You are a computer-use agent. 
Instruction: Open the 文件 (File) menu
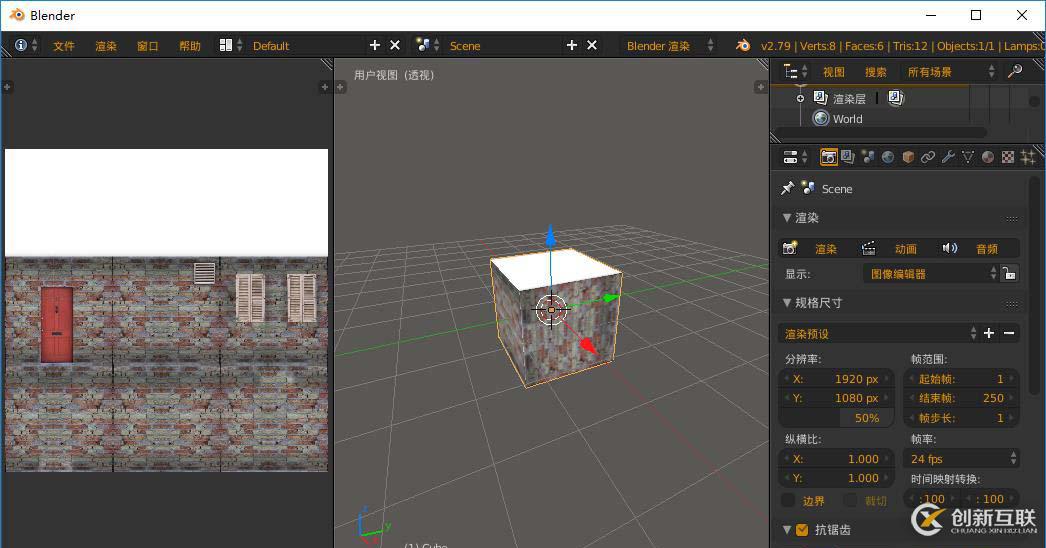click(64, 46)
